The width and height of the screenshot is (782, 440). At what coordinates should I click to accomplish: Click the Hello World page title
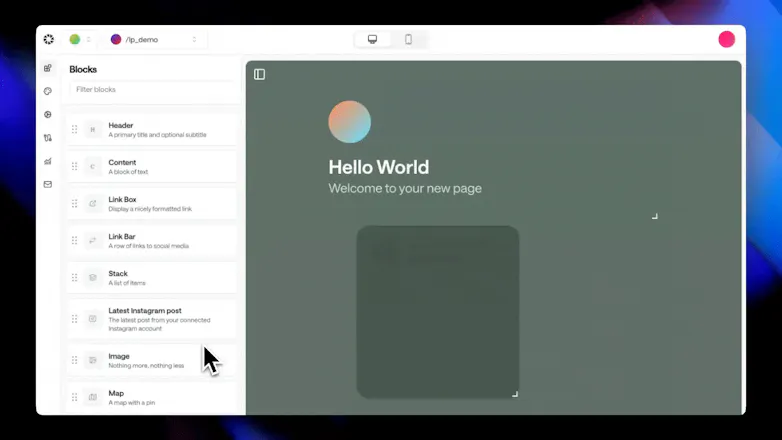[x=379, y=168]
